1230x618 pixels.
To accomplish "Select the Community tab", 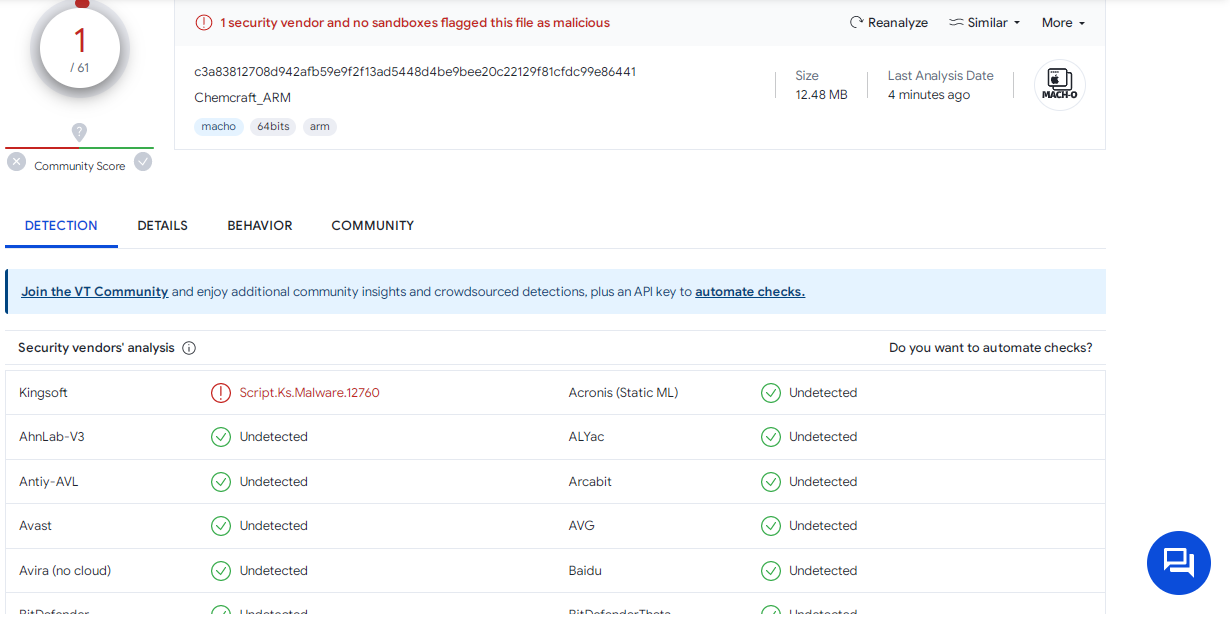I will (x=372, y=226).
